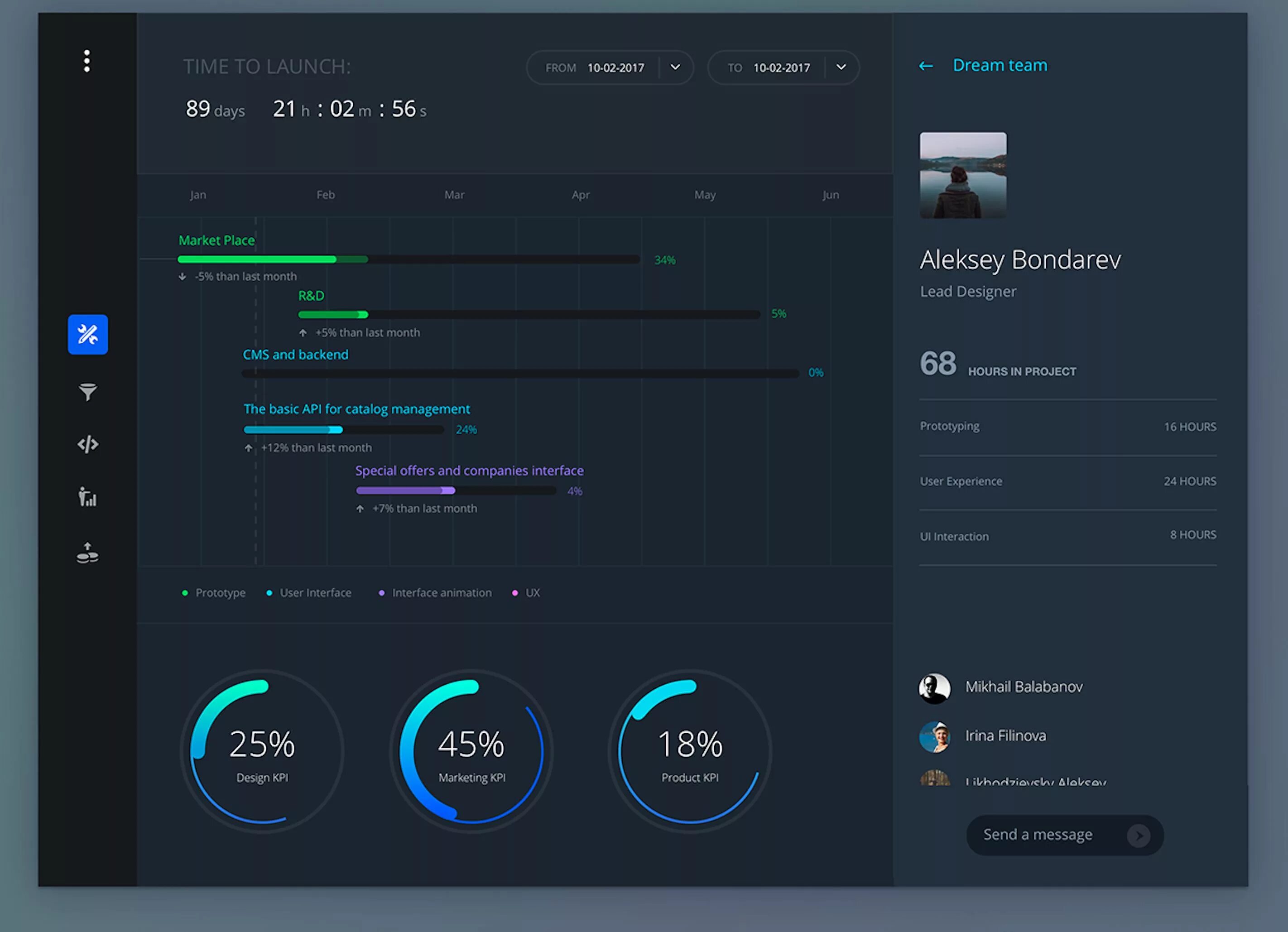Click Aleksey Bondarev's profile photo
This screenshot has height=932, width=1288.
click(963, 176)
